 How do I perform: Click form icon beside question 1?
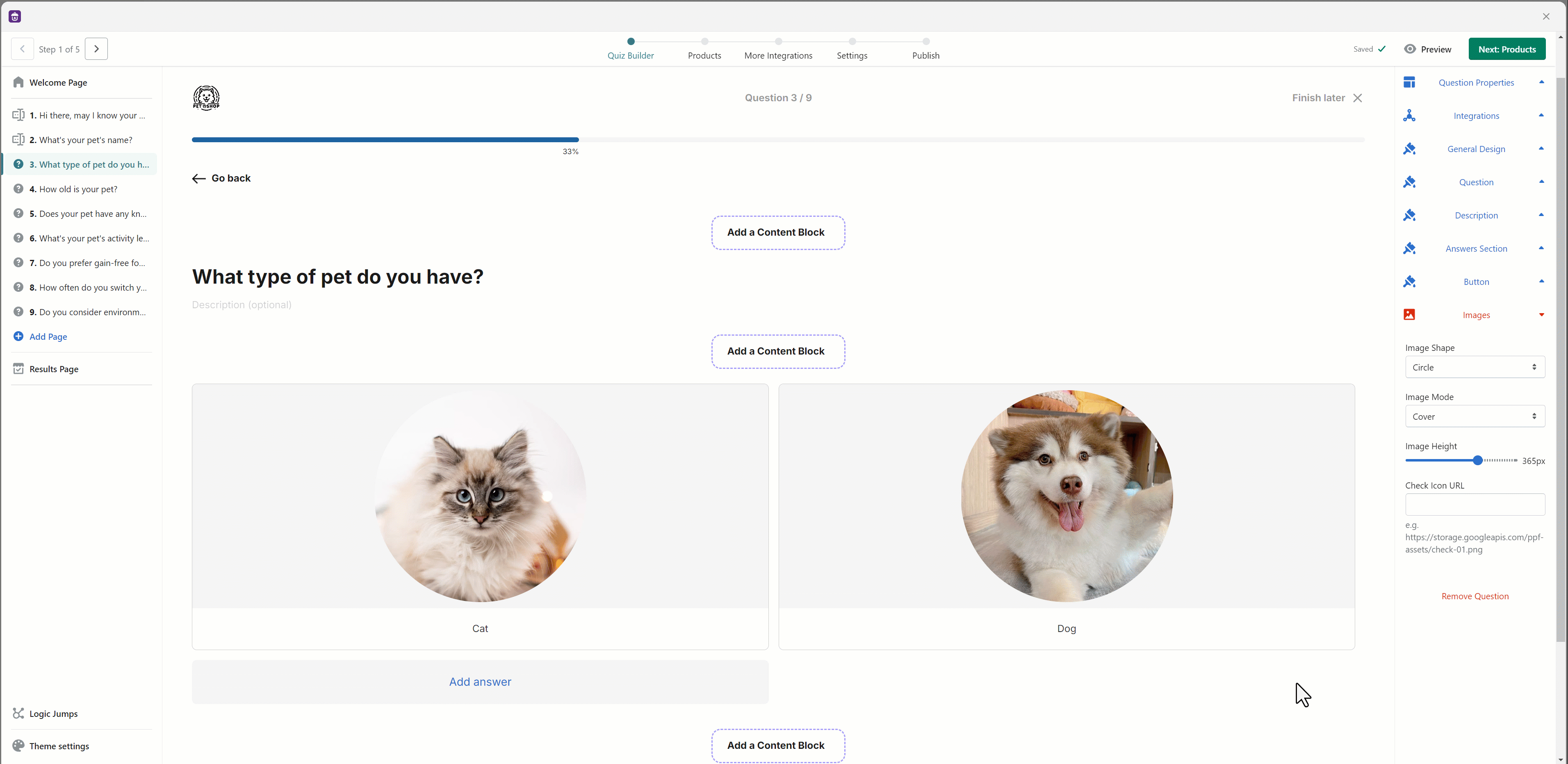click(x=18, y=115)
